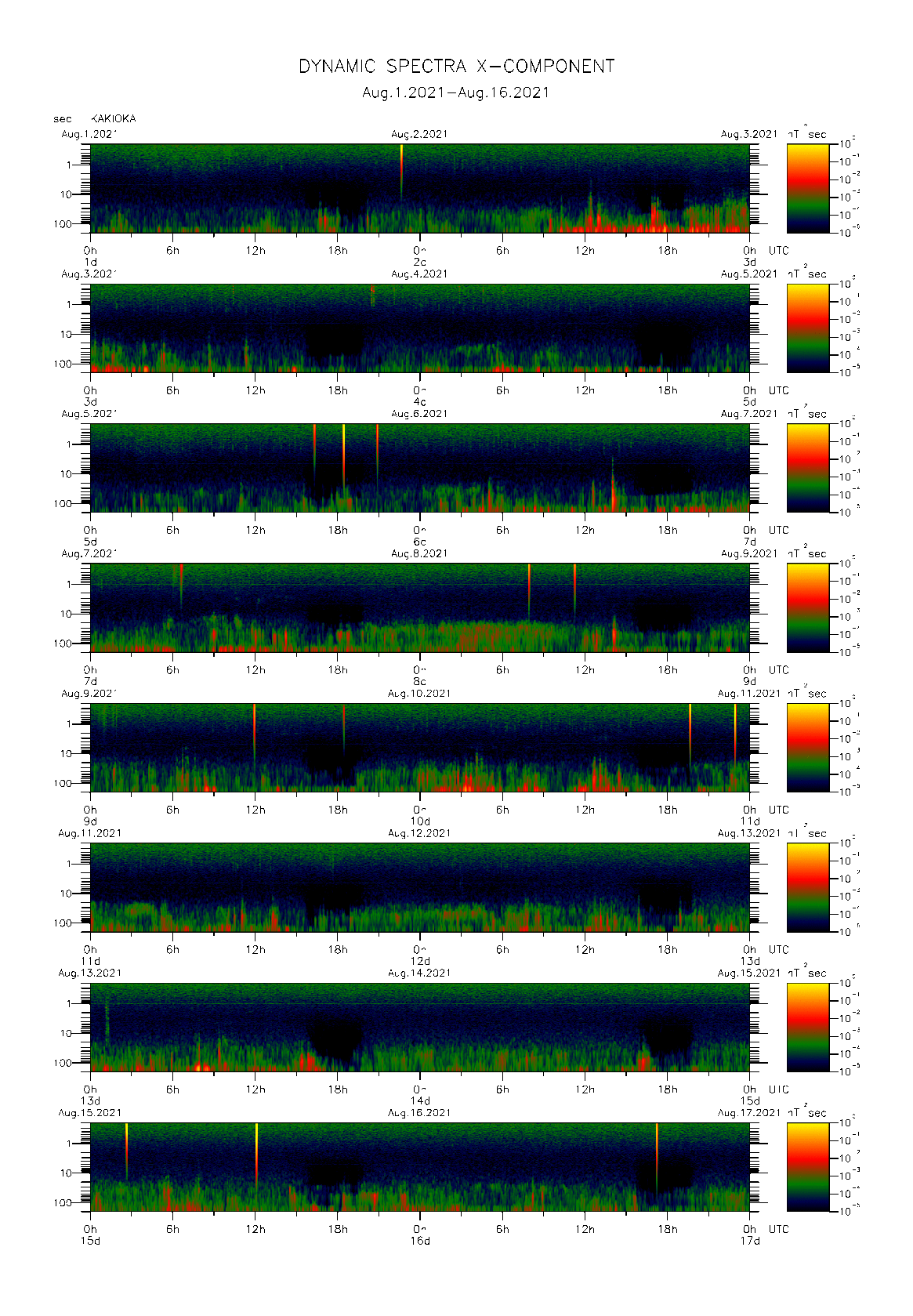The width and height of the screenshot is (913, 1316).
Task: Click the "1d" day label under the first panel
Action: click(x=90, y=262)
